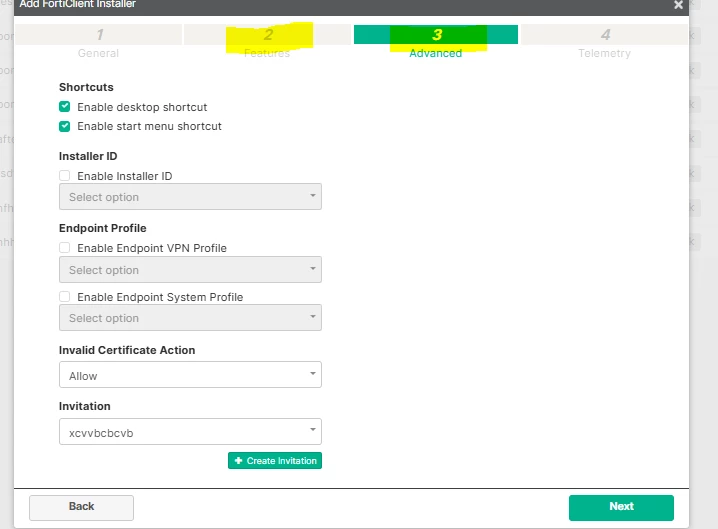
Task: Uncheck Enable start menu shortcut
Action: pyautogui.click(x=65, y=126)
